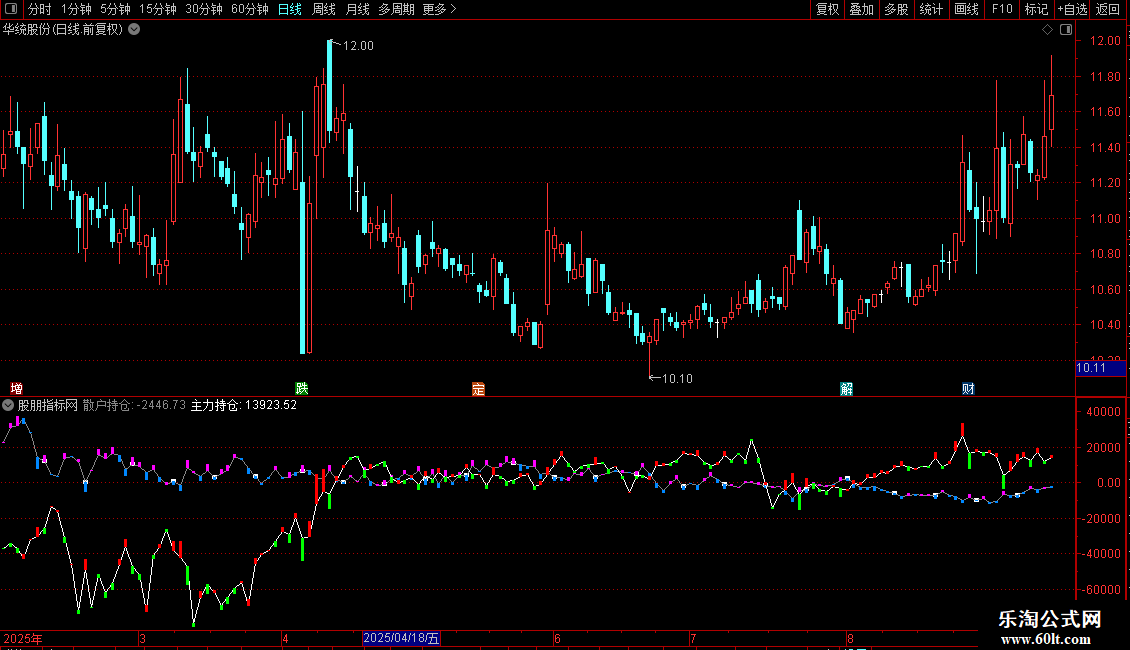
Task: Click the green 跌 event marker
Action: pyautogui.click(x=301, y=389)
